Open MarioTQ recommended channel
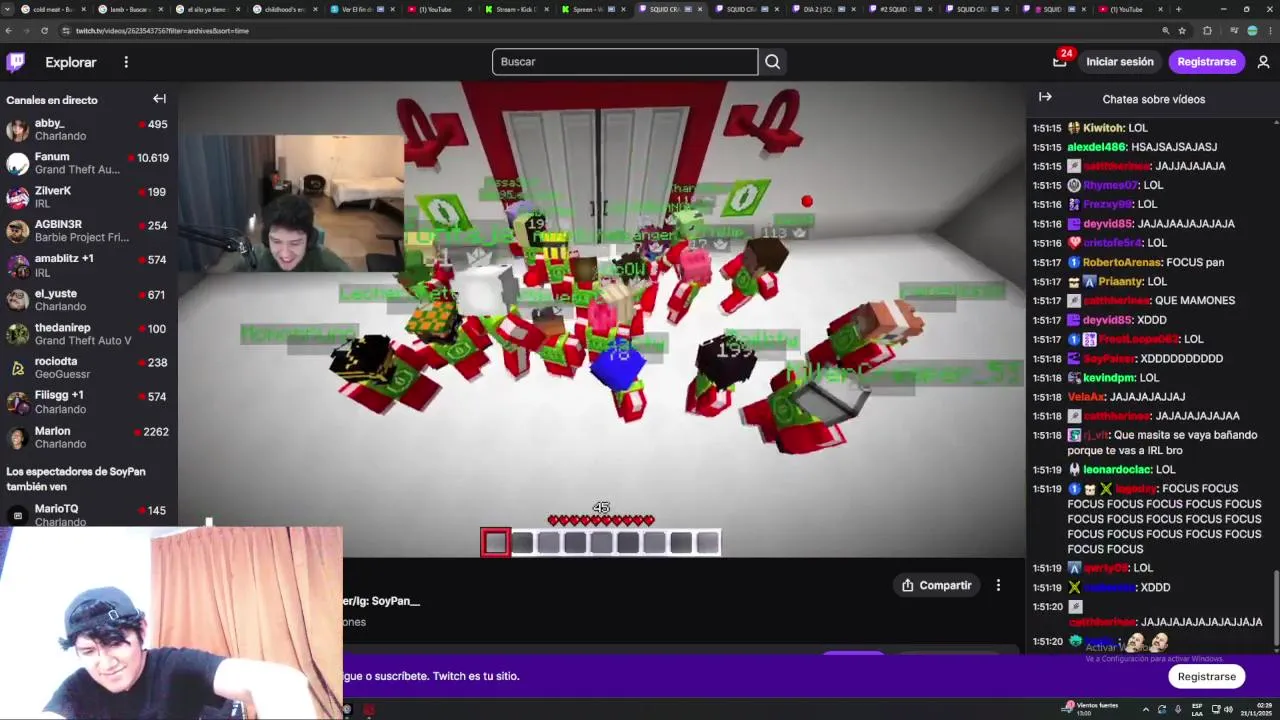Screen dimensions: 1280x720 [x=88, y=514]
